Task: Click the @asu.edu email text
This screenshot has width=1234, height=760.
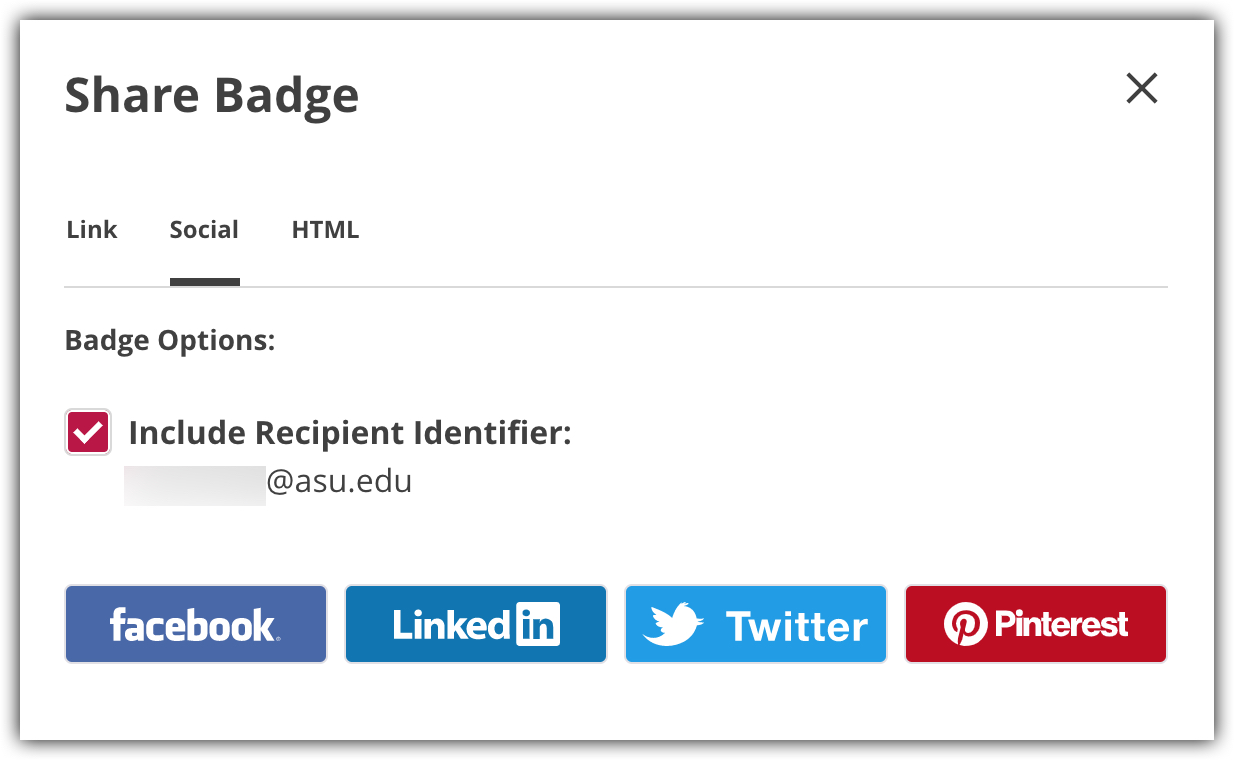Action: 339,483
